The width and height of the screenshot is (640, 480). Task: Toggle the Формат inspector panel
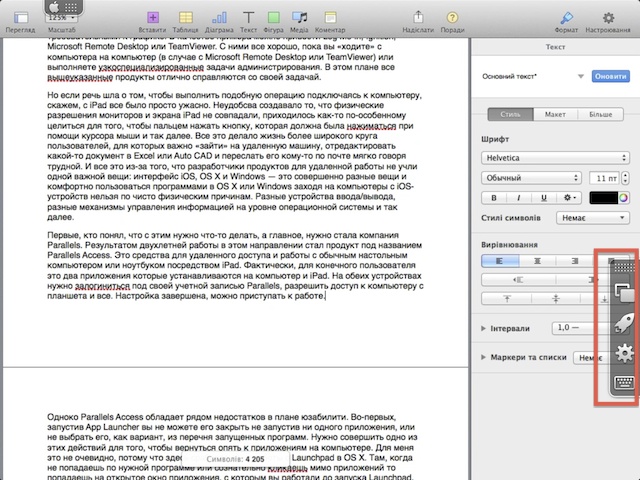pyautogui.click(x=567, y=18)
